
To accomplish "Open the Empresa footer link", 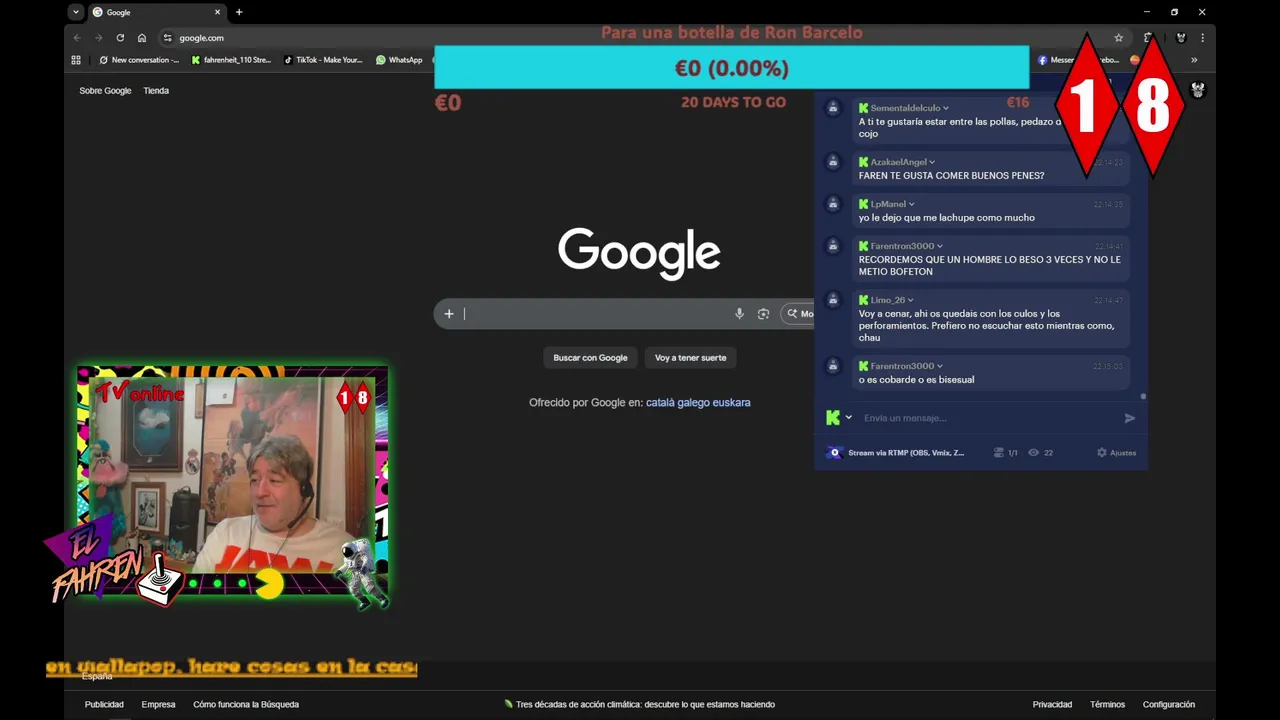I will pos(158,705).
